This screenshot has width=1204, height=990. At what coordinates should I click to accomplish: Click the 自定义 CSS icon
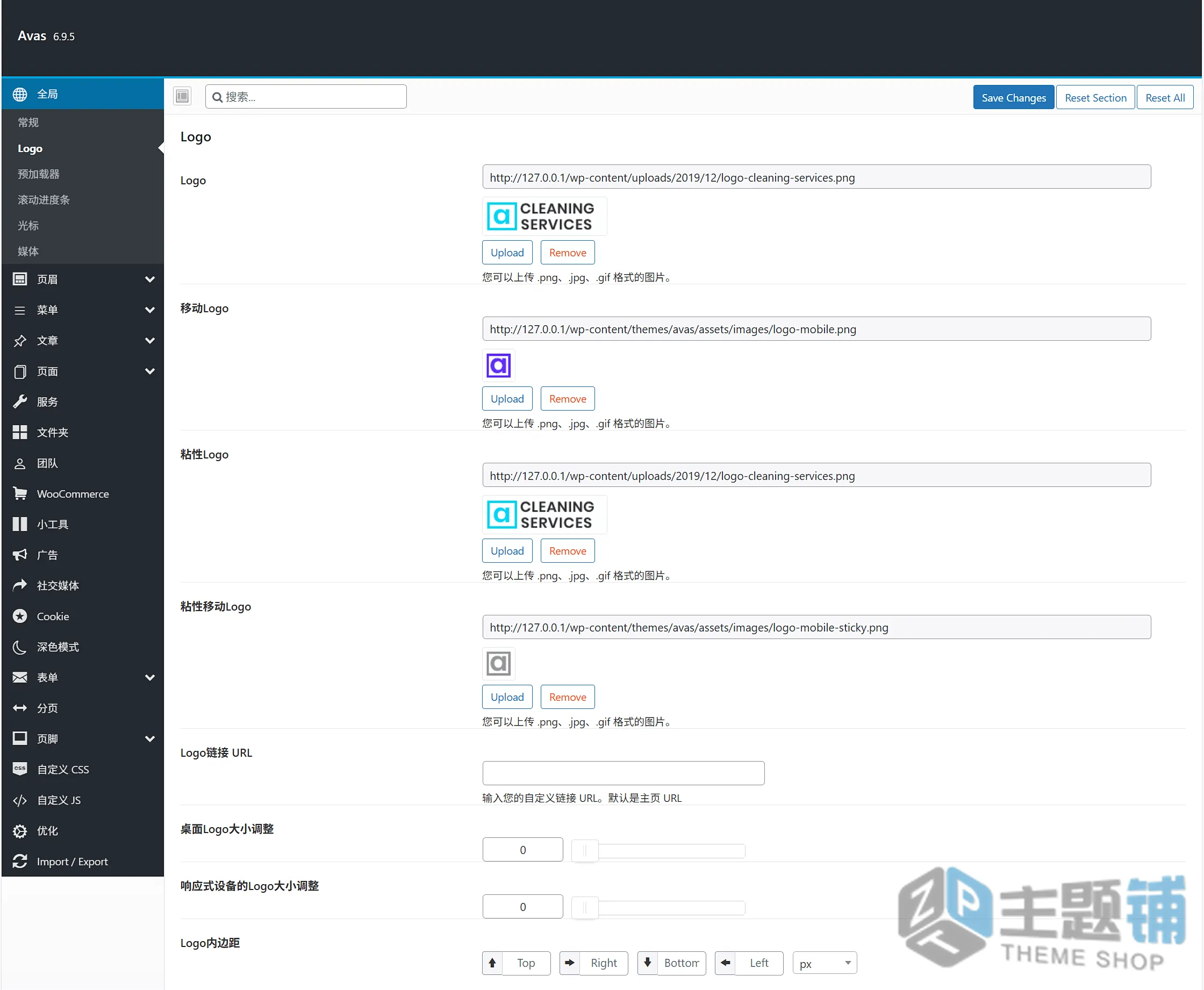click(20, 769)
